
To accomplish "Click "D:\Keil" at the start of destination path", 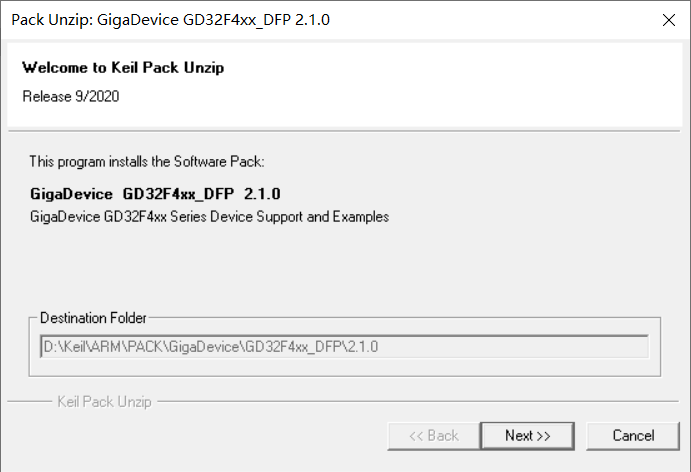I will click(62, 346).
